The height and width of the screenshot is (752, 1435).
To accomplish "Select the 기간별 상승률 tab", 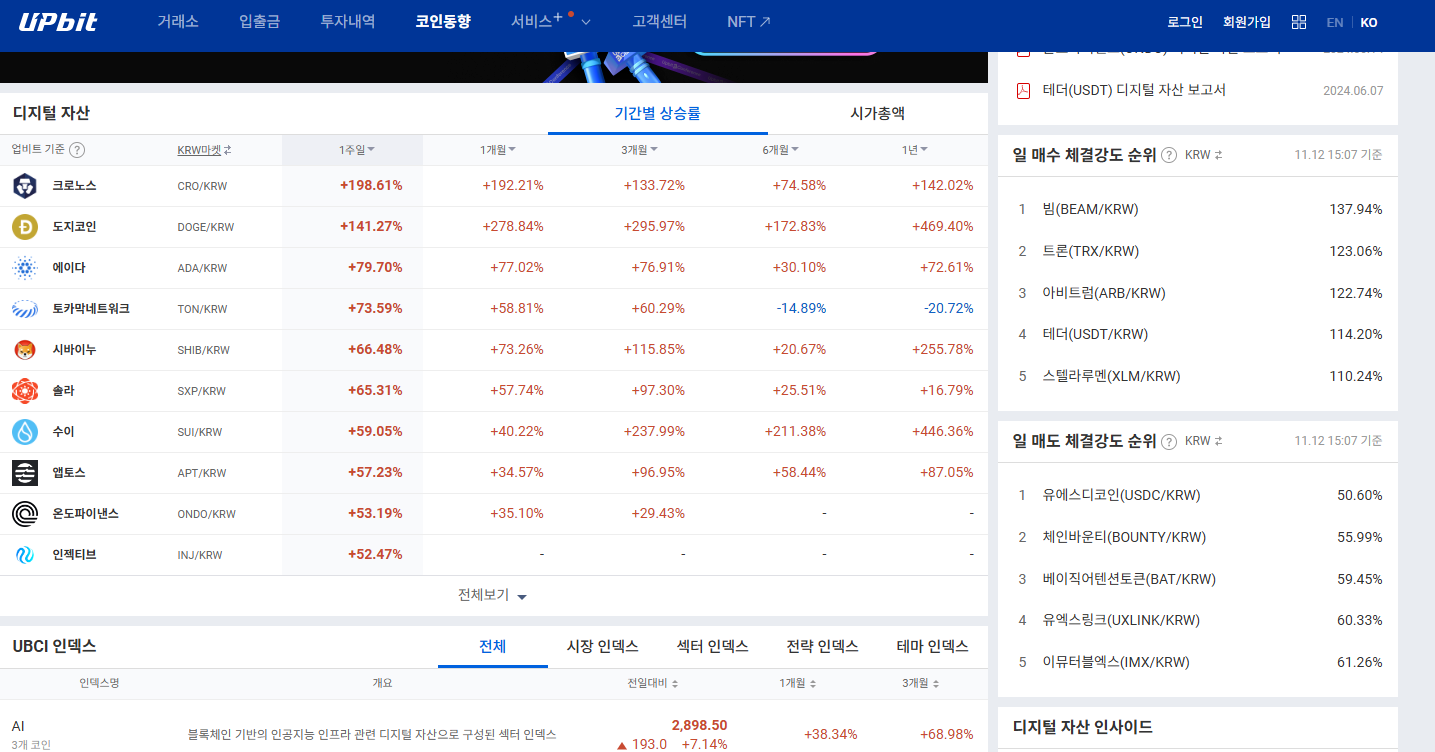I will click(657, 113).
